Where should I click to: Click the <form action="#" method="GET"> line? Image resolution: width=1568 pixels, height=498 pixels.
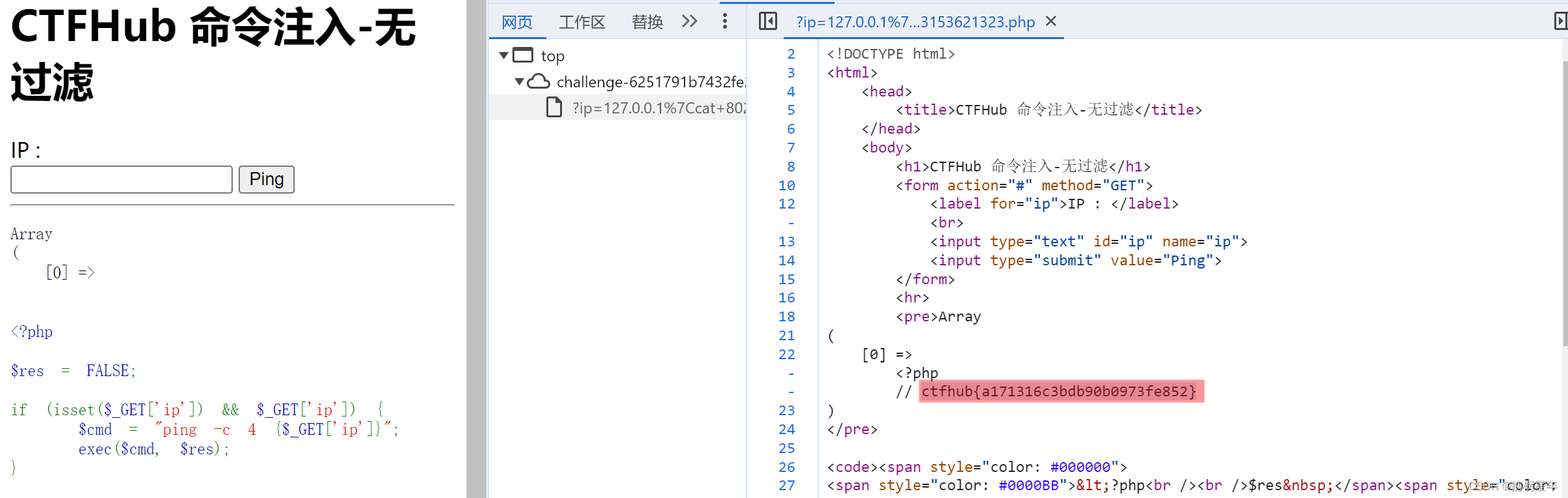pos(1024,185)
